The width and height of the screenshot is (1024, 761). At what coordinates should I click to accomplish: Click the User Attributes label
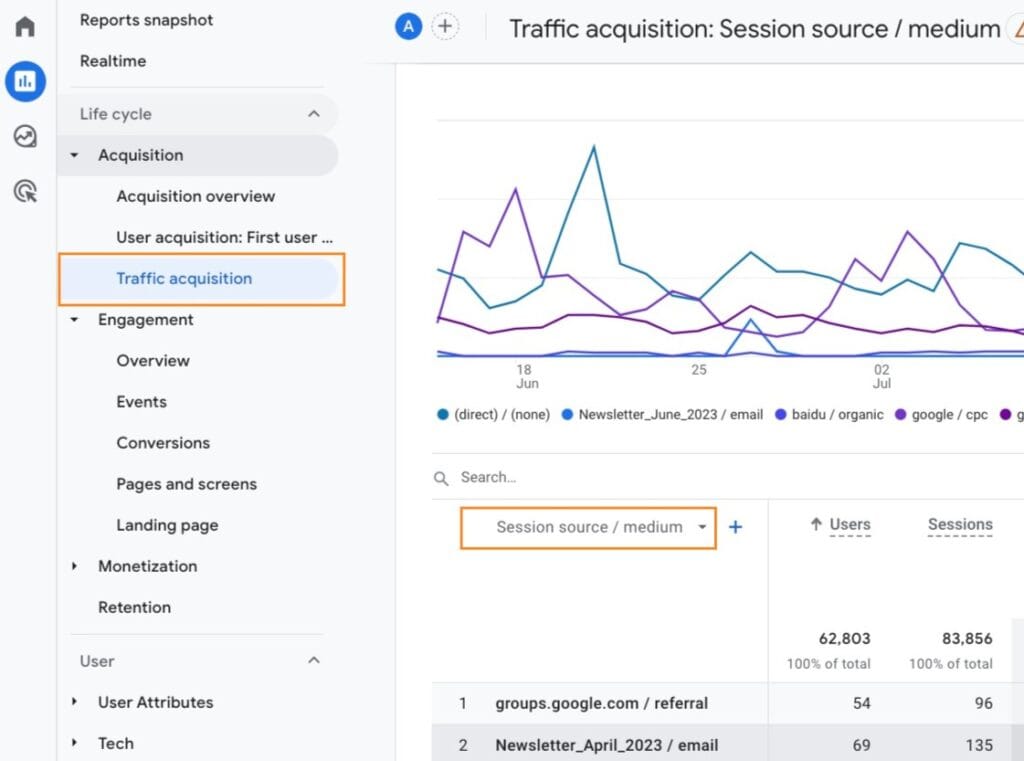pyautogui.click(x=155, y=702)
